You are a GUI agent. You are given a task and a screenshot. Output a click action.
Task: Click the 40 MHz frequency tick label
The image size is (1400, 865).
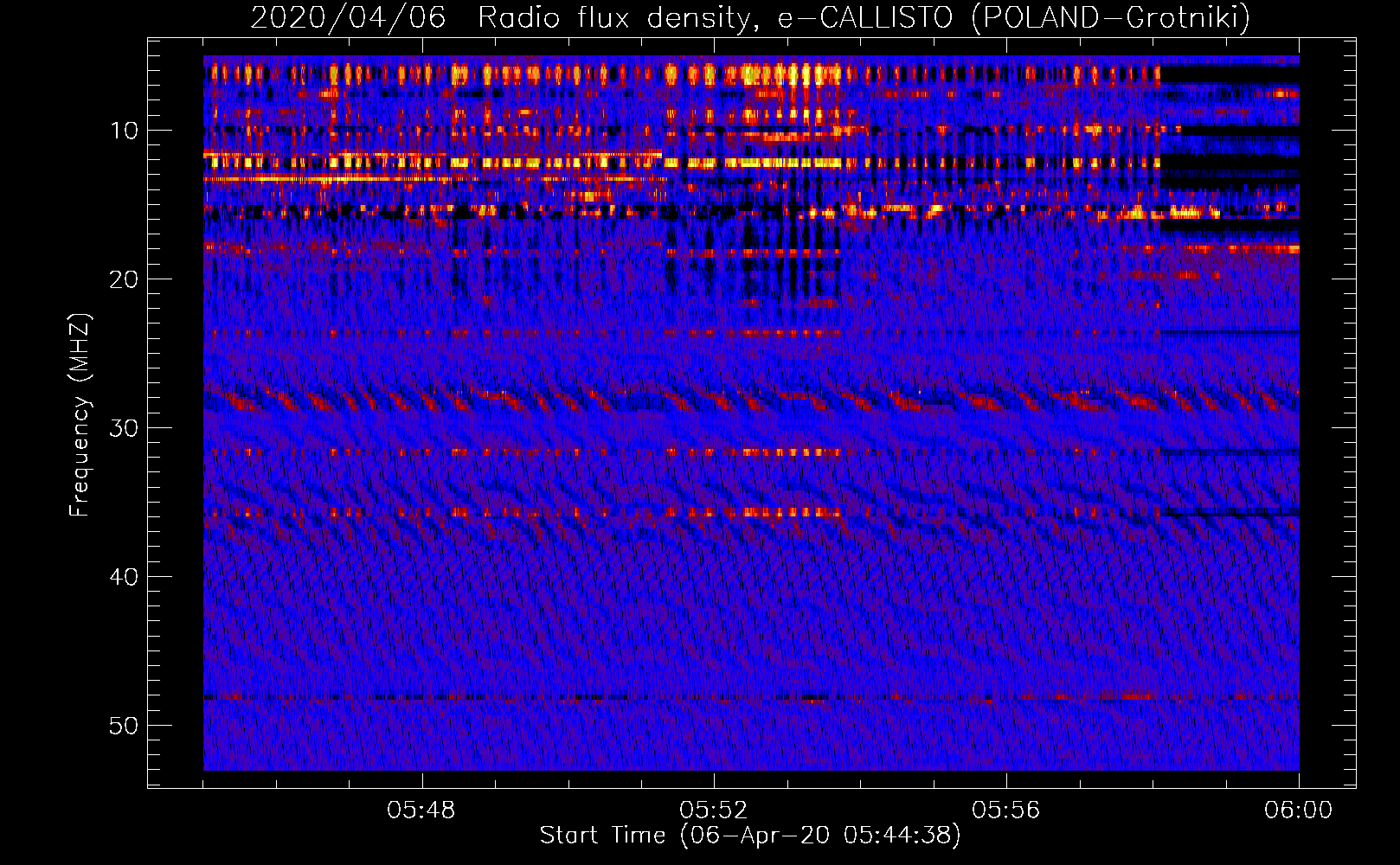pyautogui.click(x=125, y=577)
